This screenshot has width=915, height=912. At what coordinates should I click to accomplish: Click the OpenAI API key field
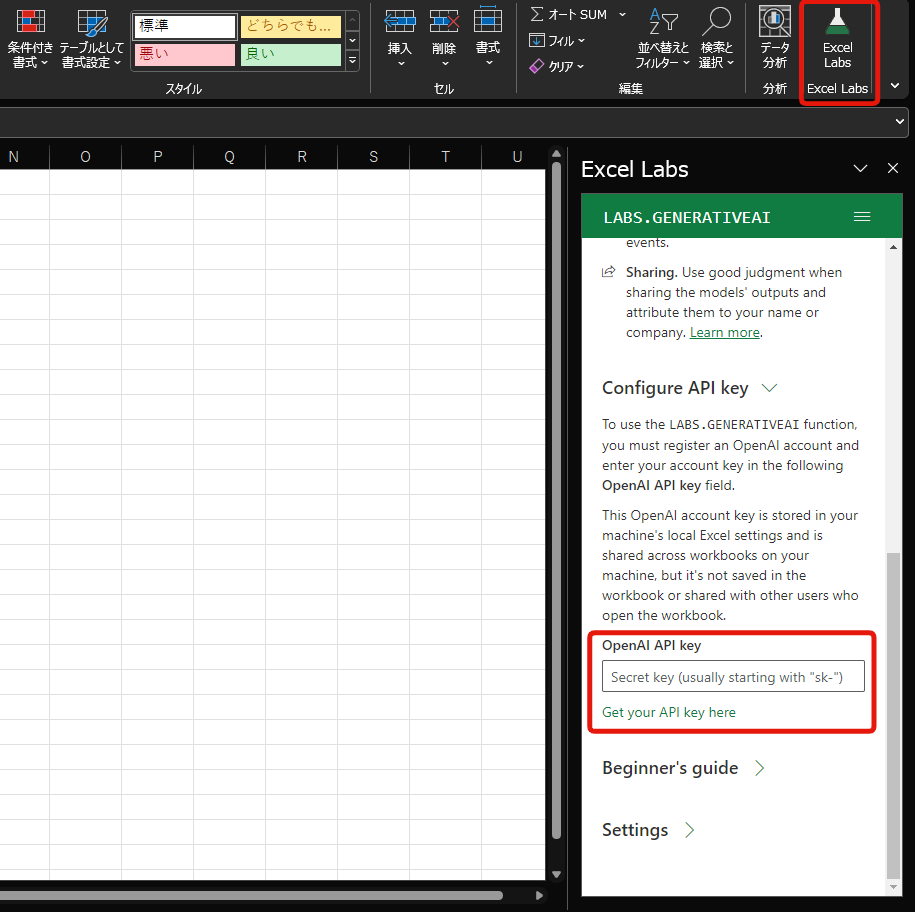733,677
